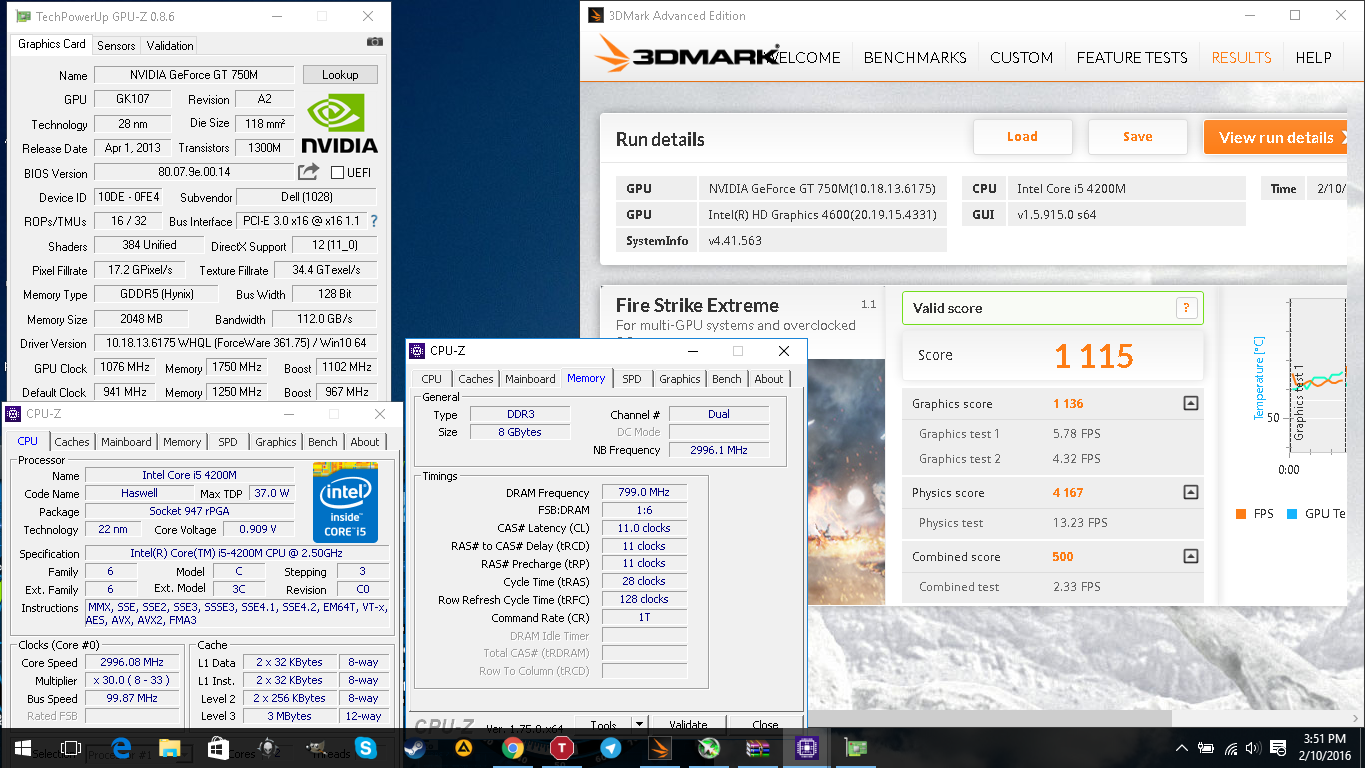This screenshot has width=1365, height=768.
Task: Launch Microsoft Edge from taskbar
Action: [x=122, y=748]
